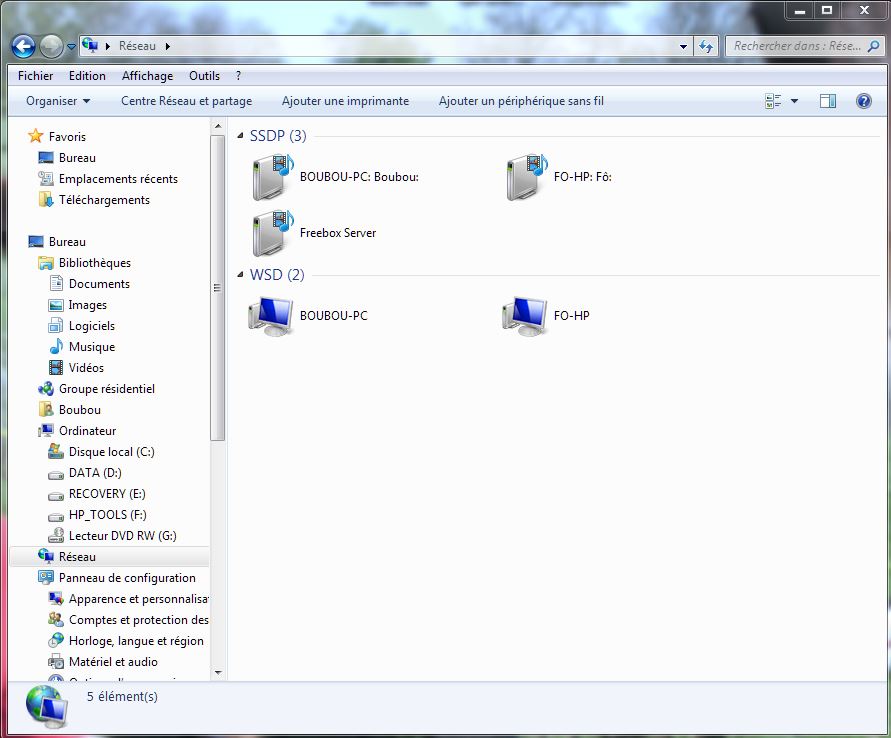Click the greyed forward navigation arrow
The height and width of the screenshot is (738, 891).
[x=51, y=47]
